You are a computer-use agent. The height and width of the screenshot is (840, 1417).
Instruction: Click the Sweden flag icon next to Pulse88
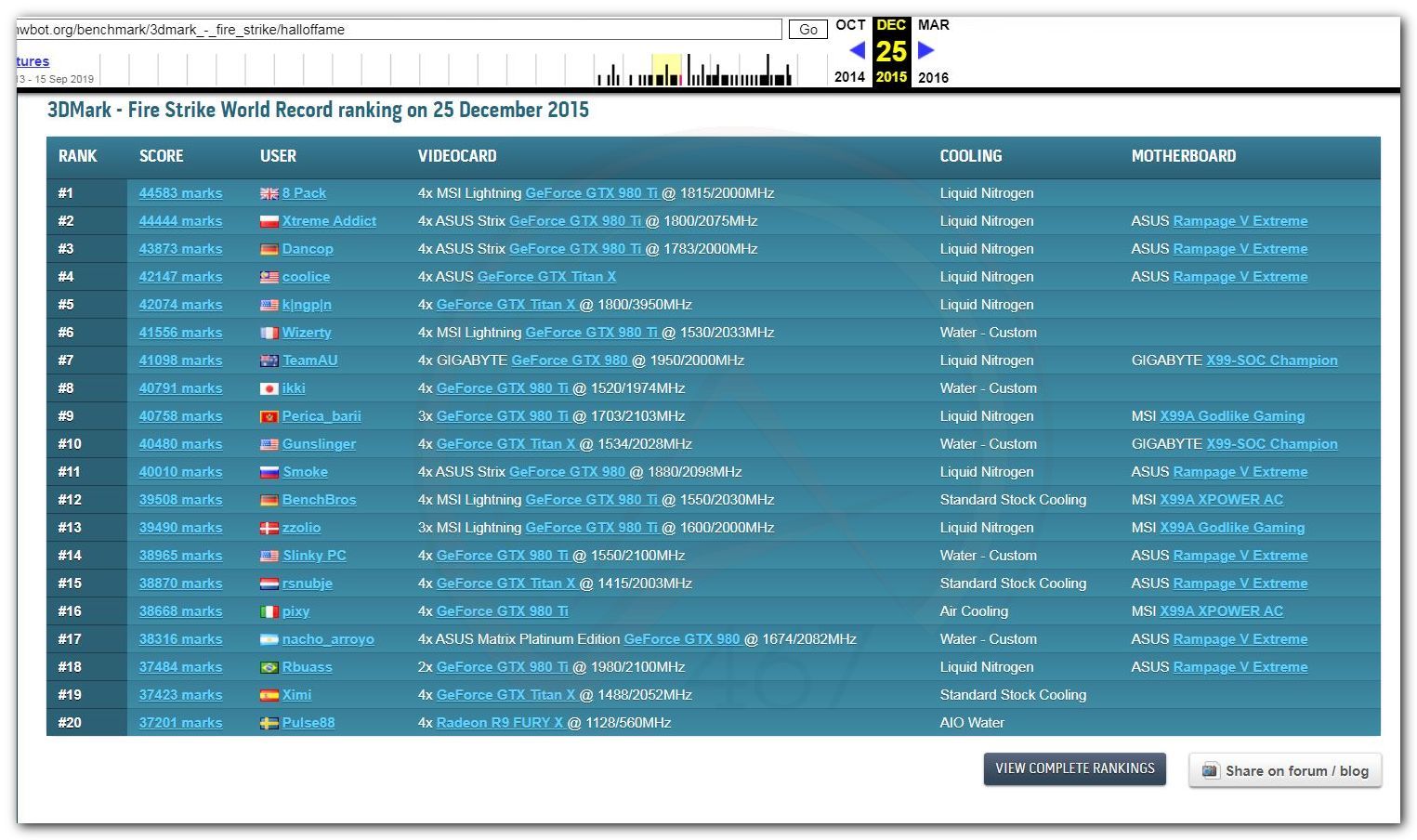[x=269, y=723]
